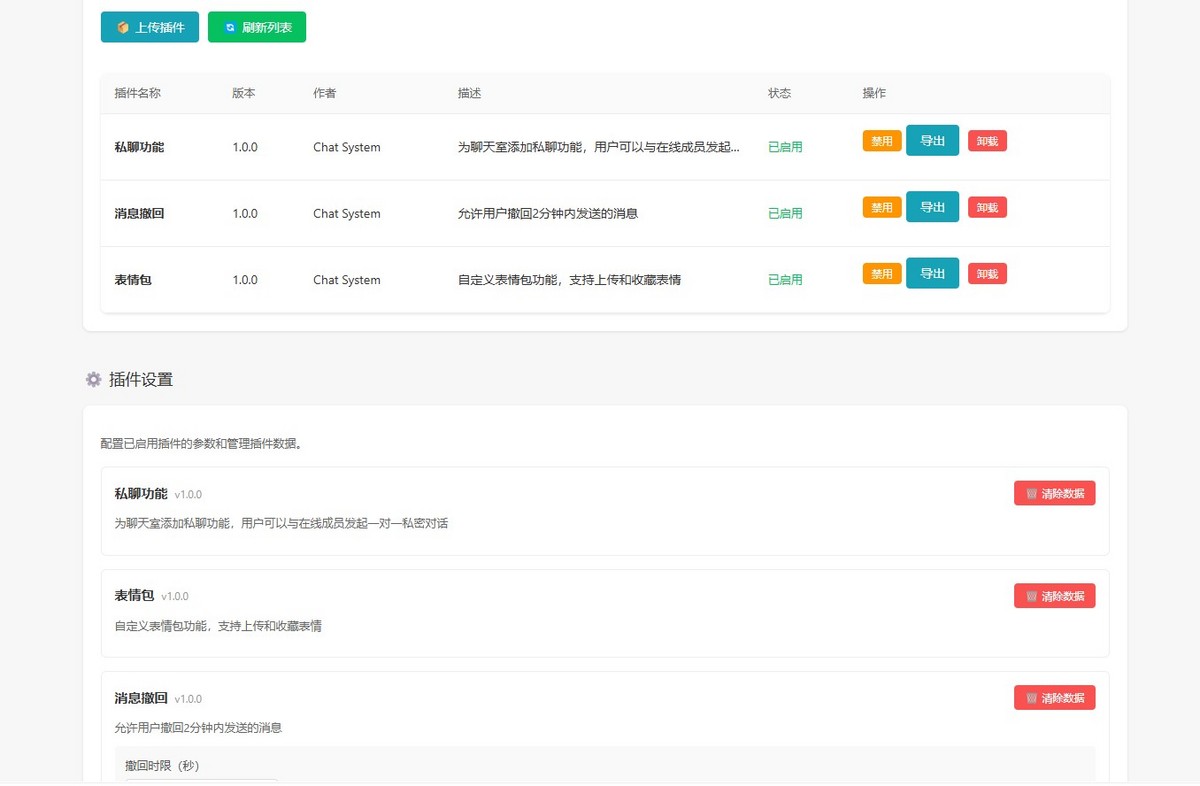1200x786 pixels.
Task: Click the upload icon on 上传插件 button
Action: pos(122,27)
